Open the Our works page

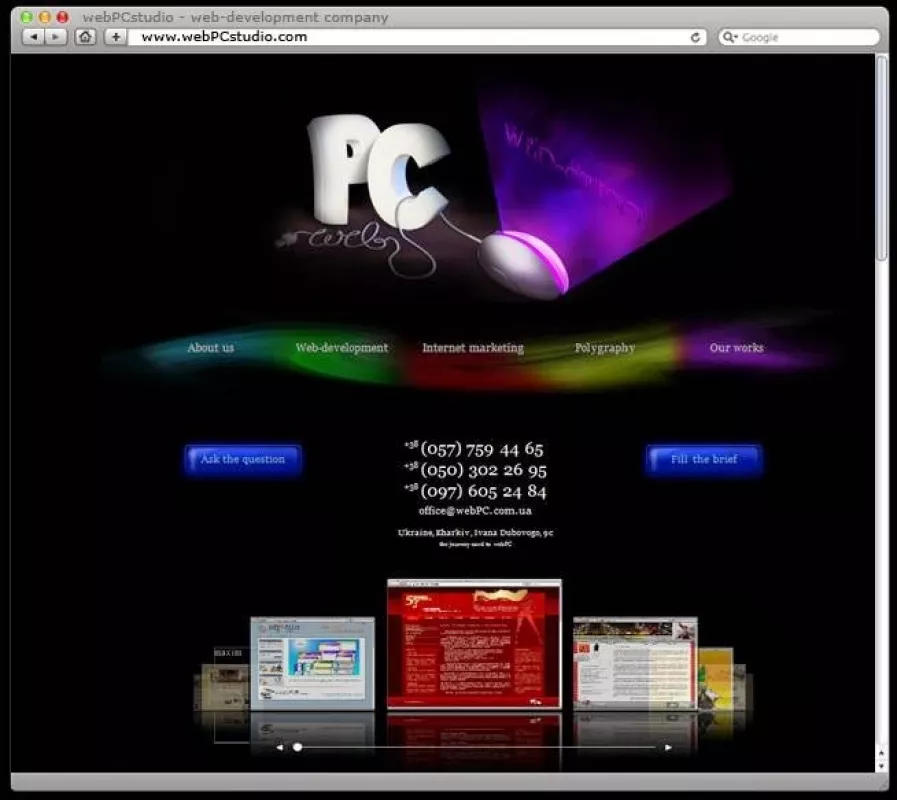pyautogui.click(x=736, y=348)
